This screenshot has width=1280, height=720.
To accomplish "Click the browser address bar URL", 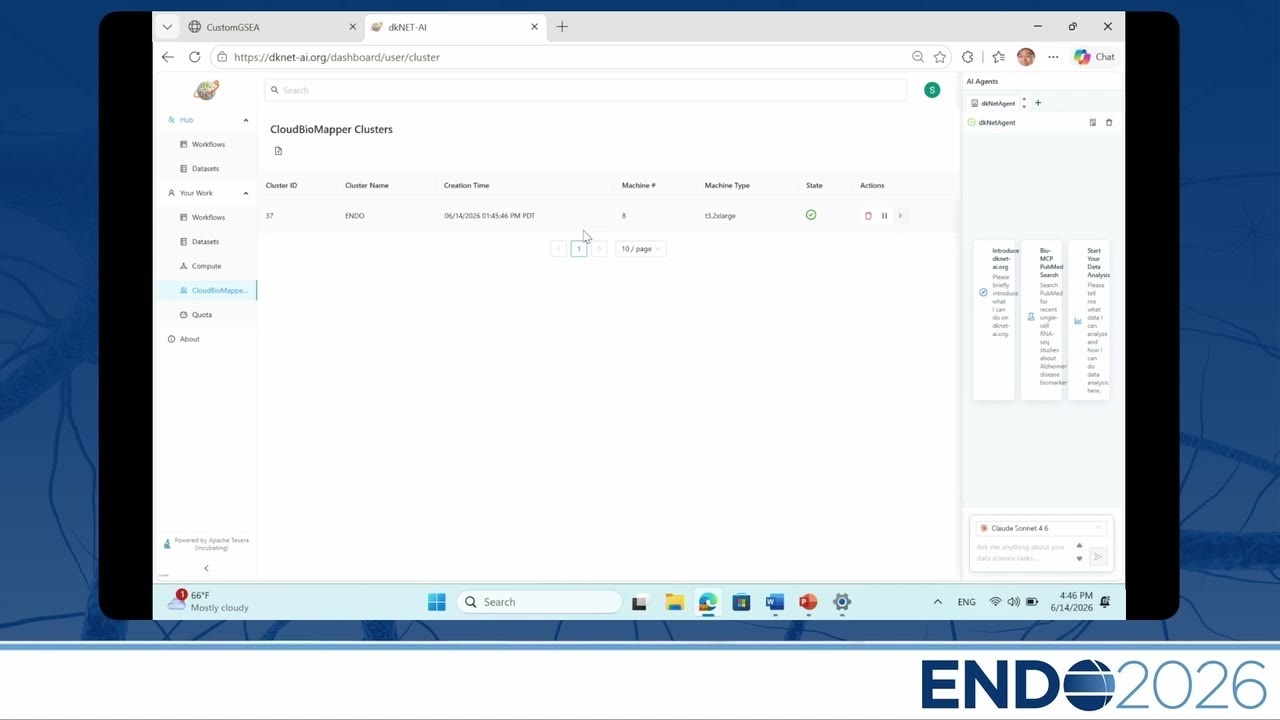I will pyautogui.click(x=337, y=57).
